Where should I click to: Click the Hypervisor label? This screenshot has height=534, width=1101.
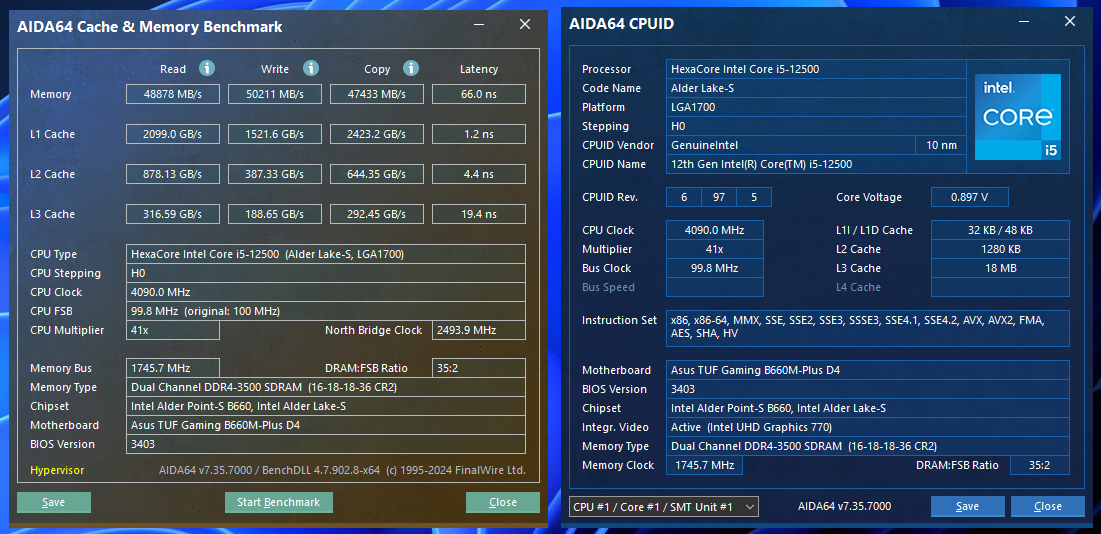click(x=57, y=470)
